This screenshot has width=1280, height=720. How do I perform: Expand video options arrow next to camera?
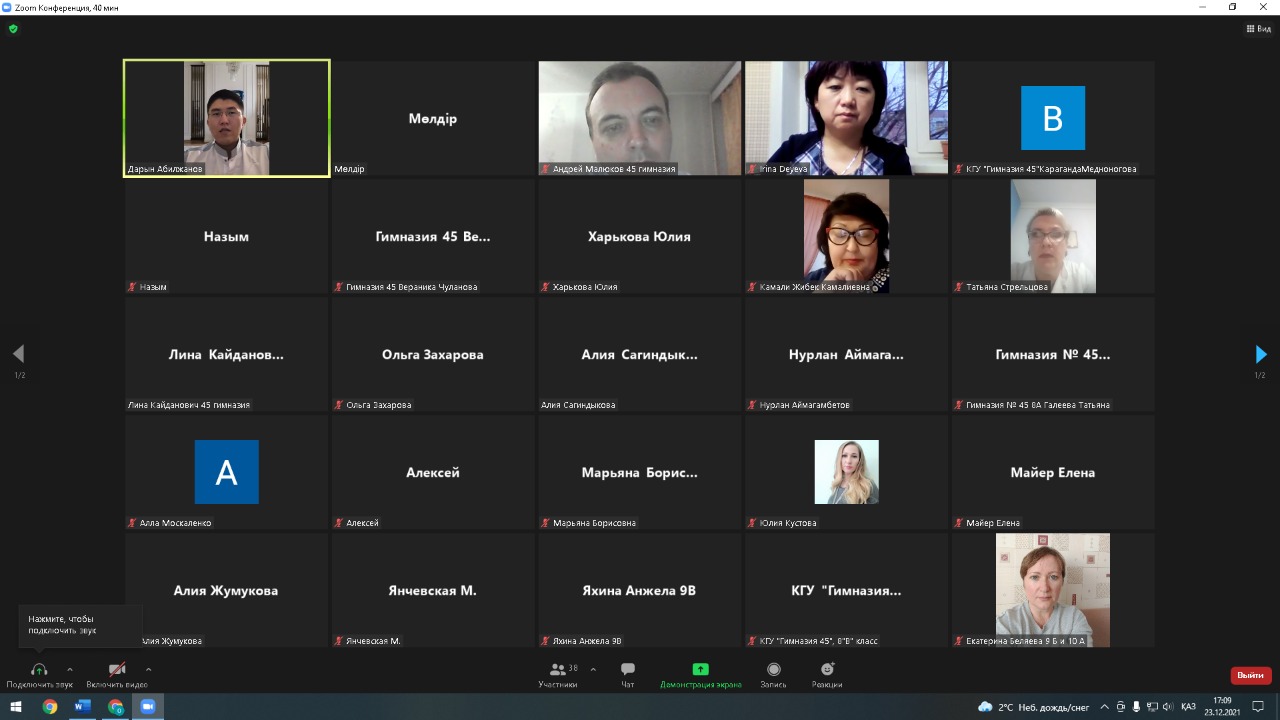[x=149, y=669]
